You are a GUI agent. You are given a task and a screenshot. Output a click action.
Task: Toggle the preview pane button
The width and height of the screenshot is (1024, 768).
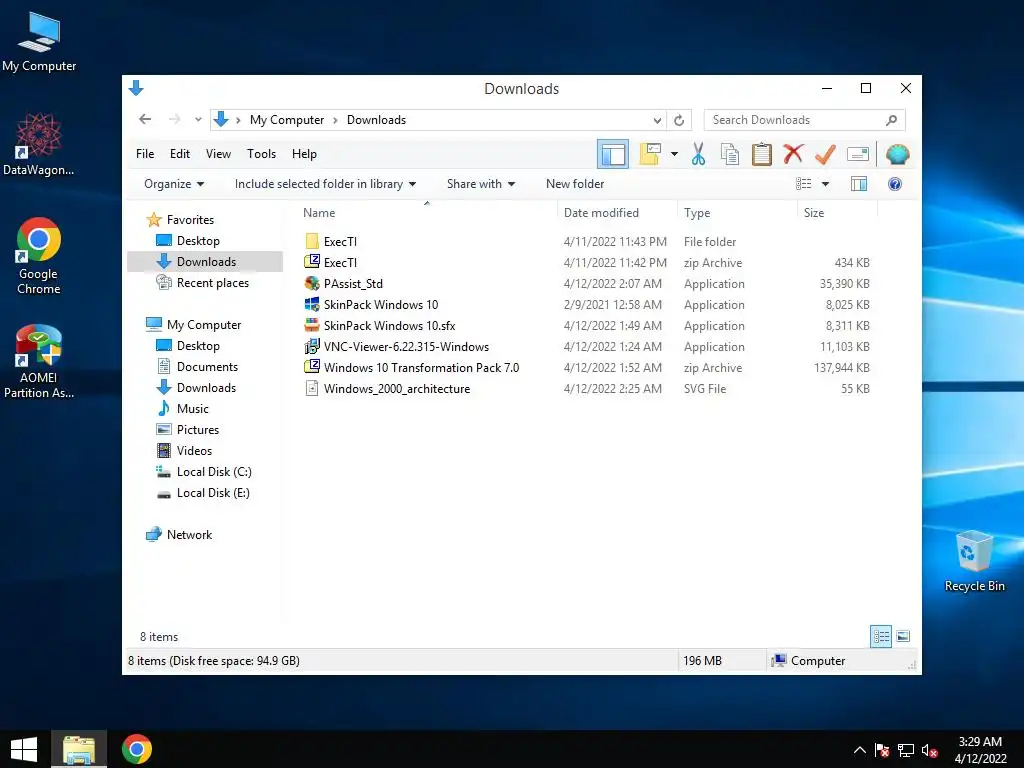(x=859, y=184)
